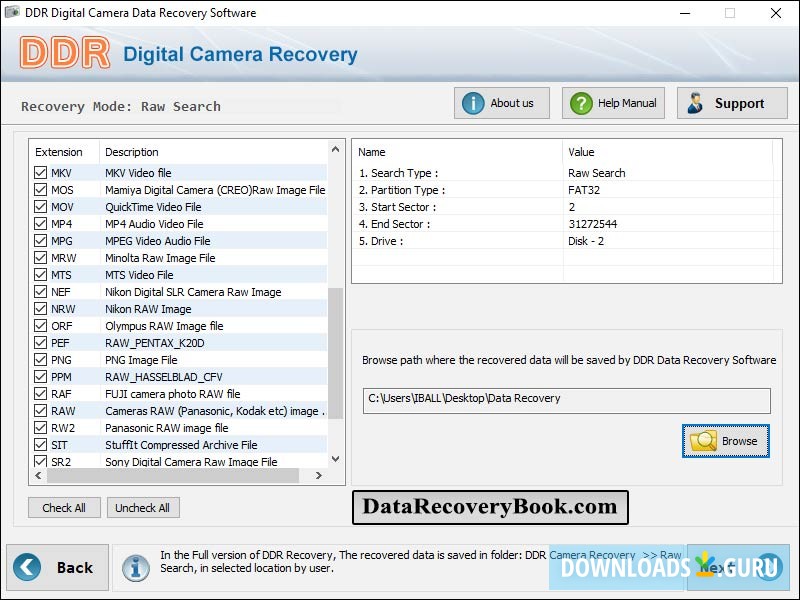The image size is (800, 600).
Task: Open the DataRecoveryBook.com link
Action: (490, 507)
